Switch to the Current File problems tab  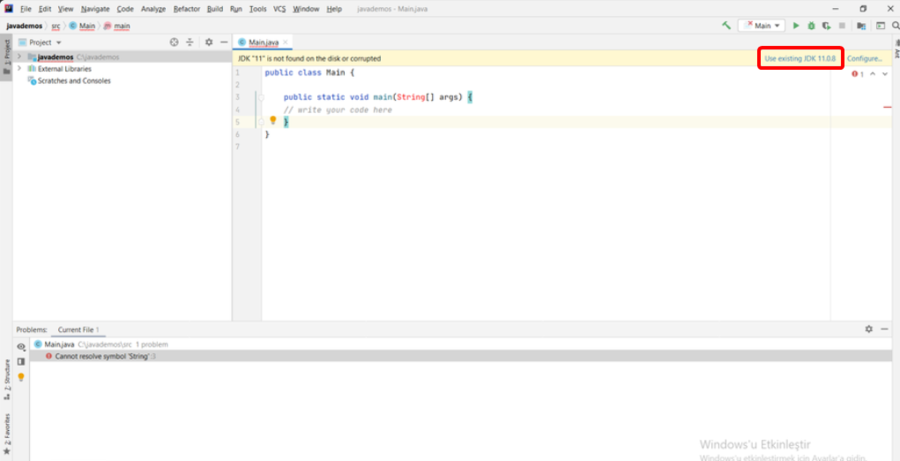(79, 330)
